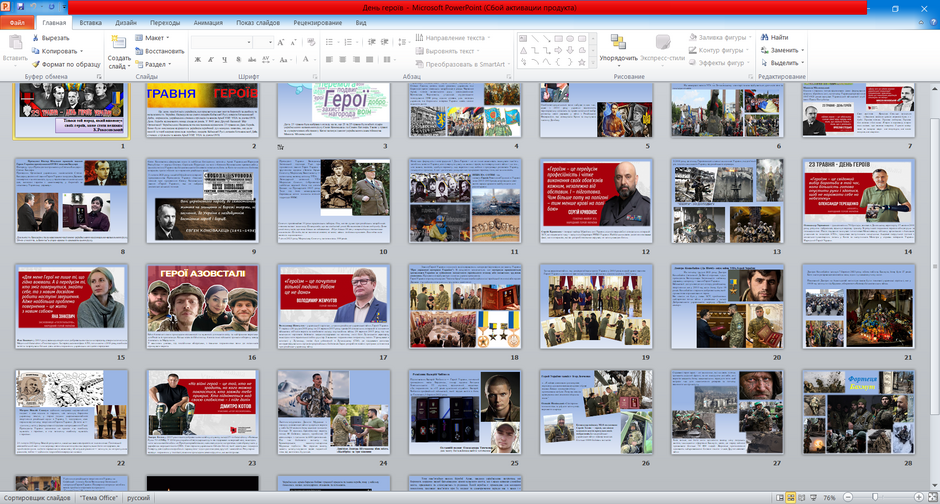Select the right arrow shape in gallery
The height and width of the screenshot is (504, 940).
tap(559, 50)
